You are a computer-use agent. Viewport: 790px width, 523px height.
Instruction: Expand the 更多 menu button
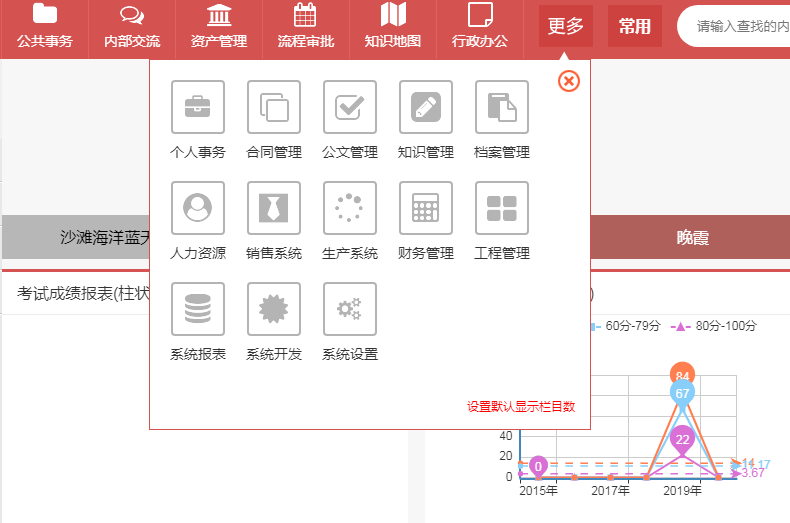coord(566,26)
